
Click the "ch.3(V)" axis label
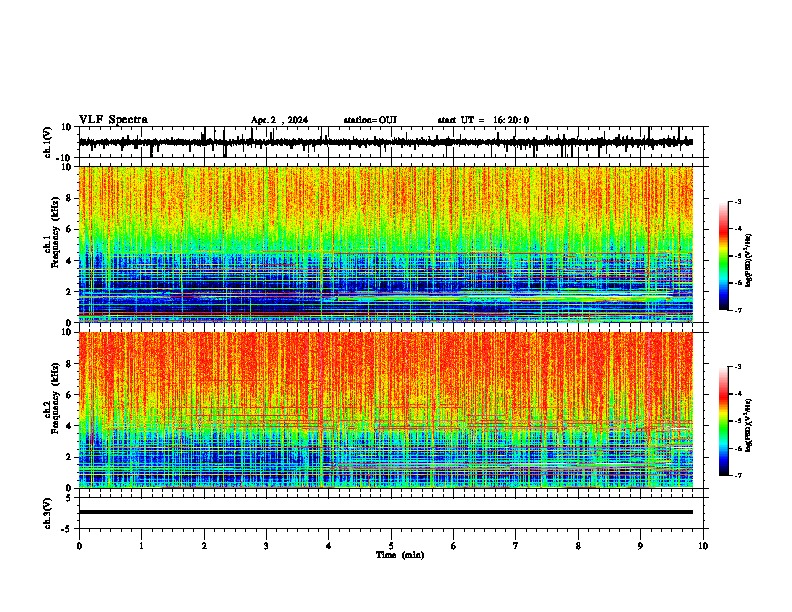coord(48,513)
